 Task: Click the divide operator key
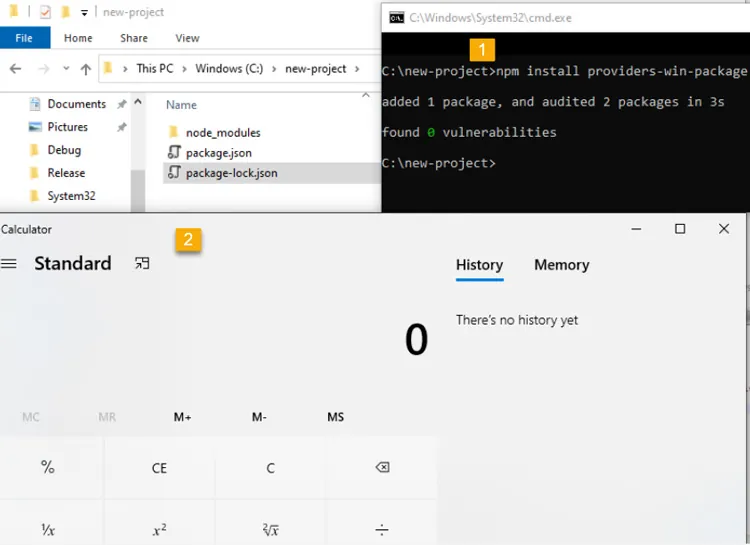pyautogui.click(x=382, y=529)
